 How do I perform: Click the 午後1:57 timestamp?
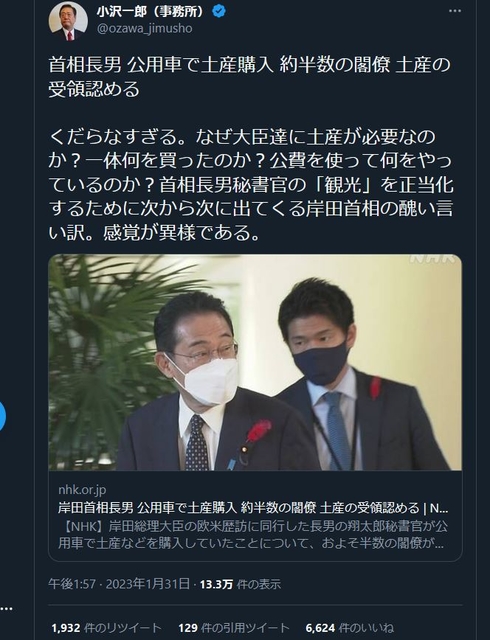point(72,584)
